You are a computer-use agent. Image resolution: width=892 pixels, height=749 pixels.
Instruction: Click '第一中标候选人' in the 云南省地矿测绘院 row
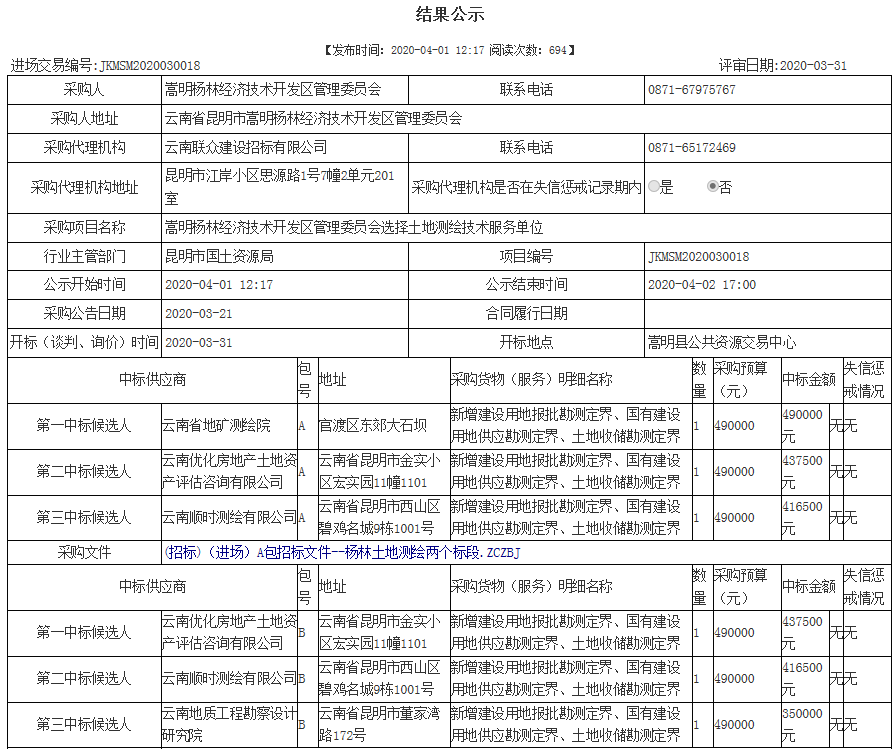[84, 426]
